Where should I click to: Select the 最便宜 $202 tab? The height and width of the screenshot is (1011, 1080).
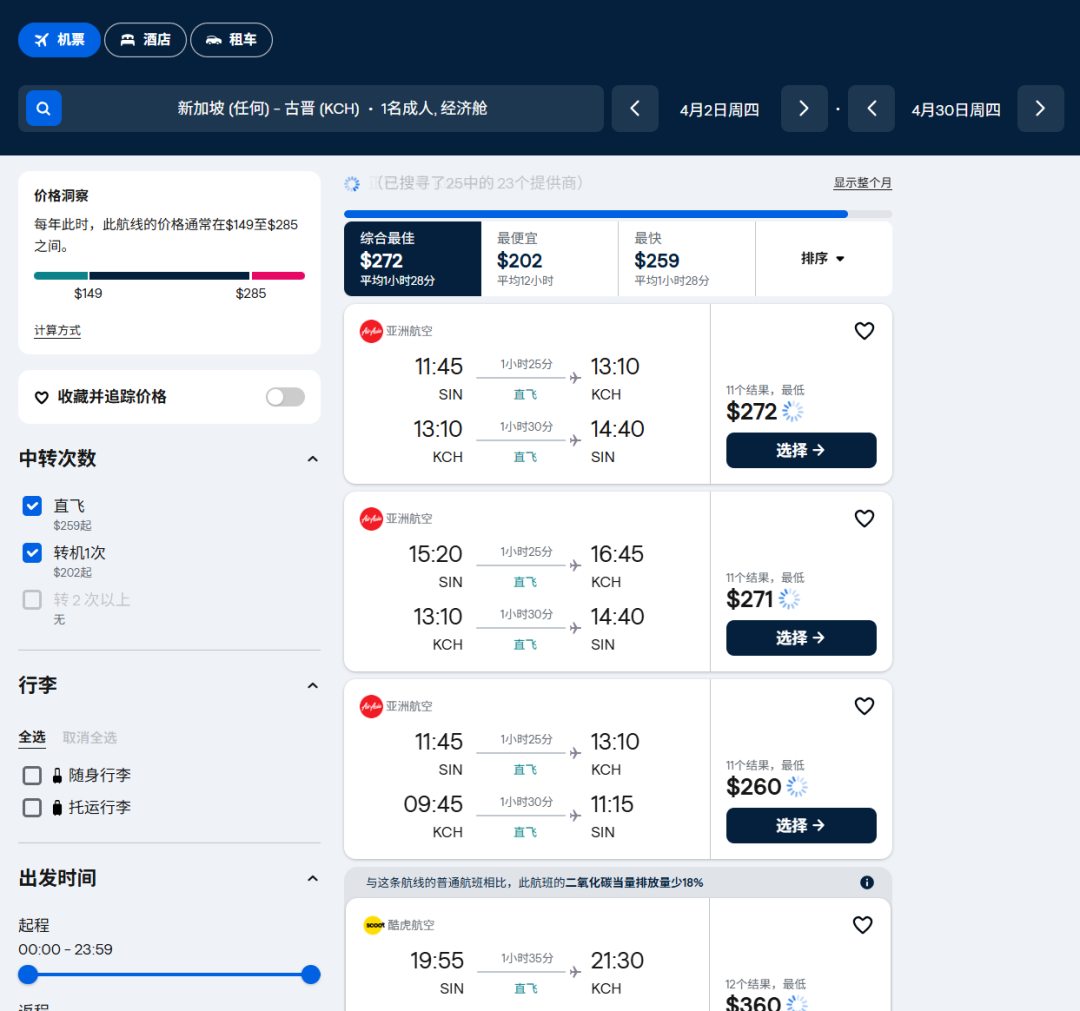tap(549, 259)
